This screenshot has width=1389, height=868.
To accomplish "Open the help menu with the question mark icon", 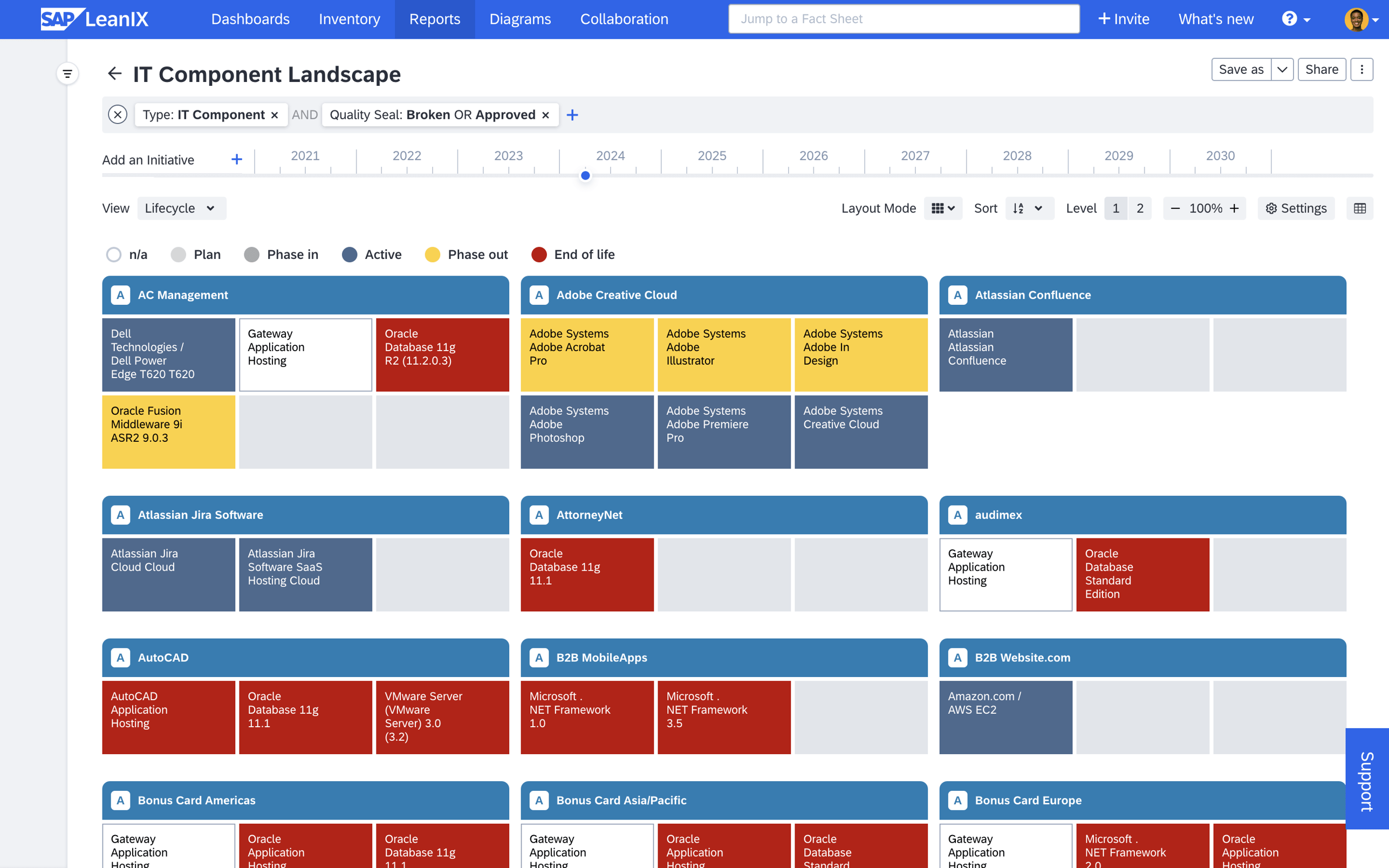I will [x=1290, y=19].
